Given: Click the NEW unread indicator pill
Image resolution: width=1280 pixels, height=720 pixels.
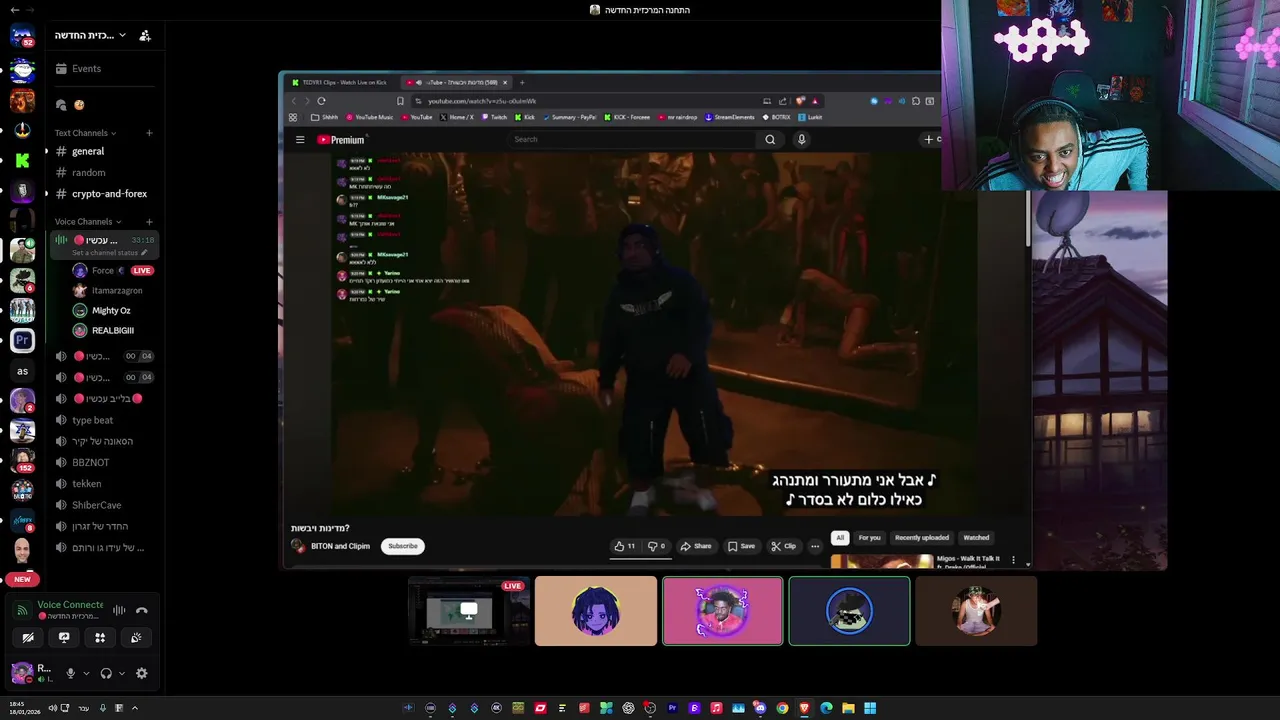Looking at the screenshot, I should point(22,579).
